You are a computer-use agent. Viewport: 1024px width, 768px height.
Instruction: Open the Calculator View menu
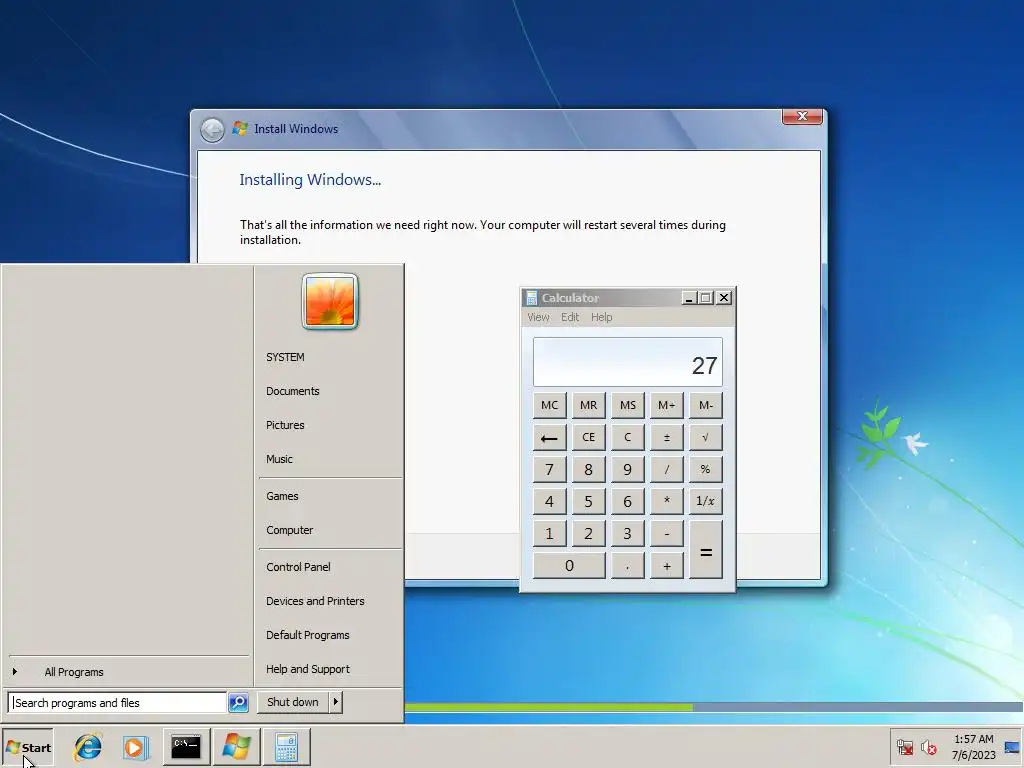538,317
